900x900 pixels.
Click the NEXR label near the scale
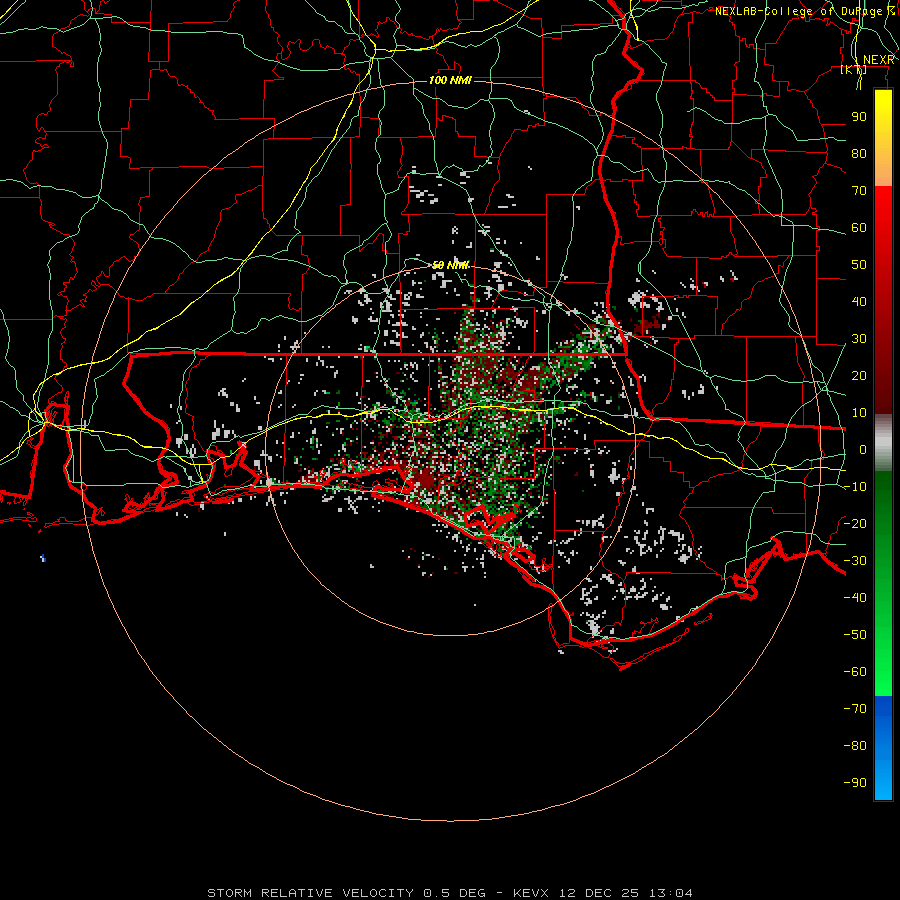(879, 60)
